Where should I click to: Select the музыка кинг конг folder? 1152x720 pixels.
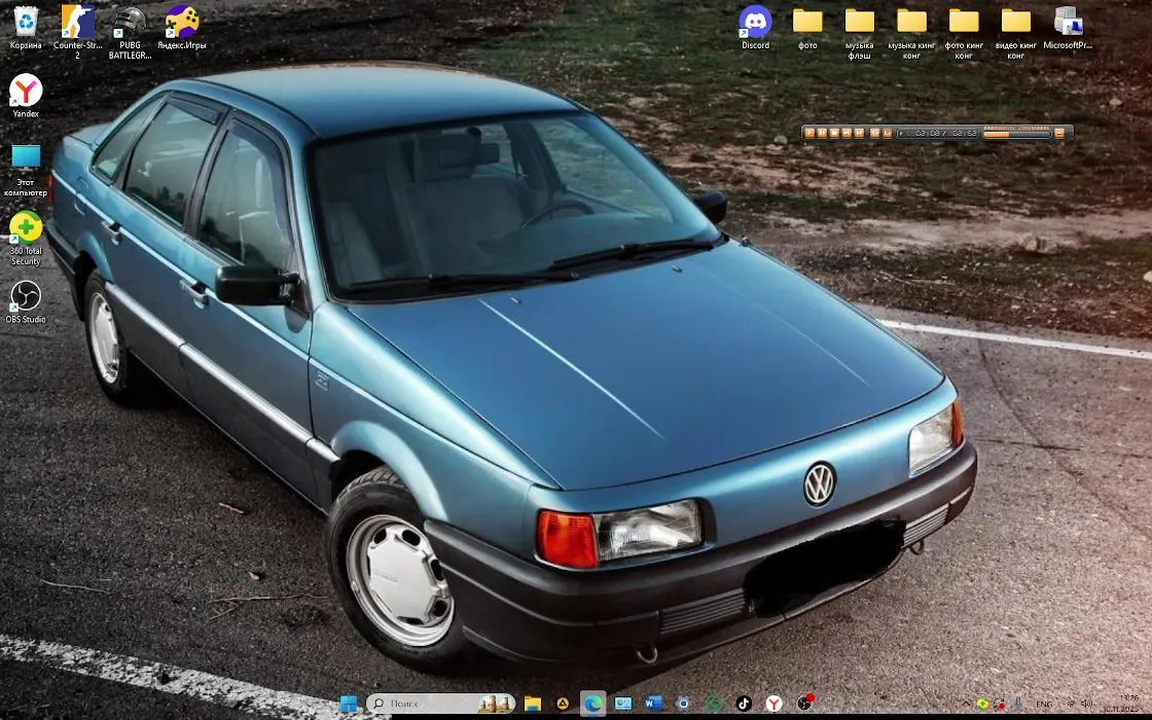912,32
